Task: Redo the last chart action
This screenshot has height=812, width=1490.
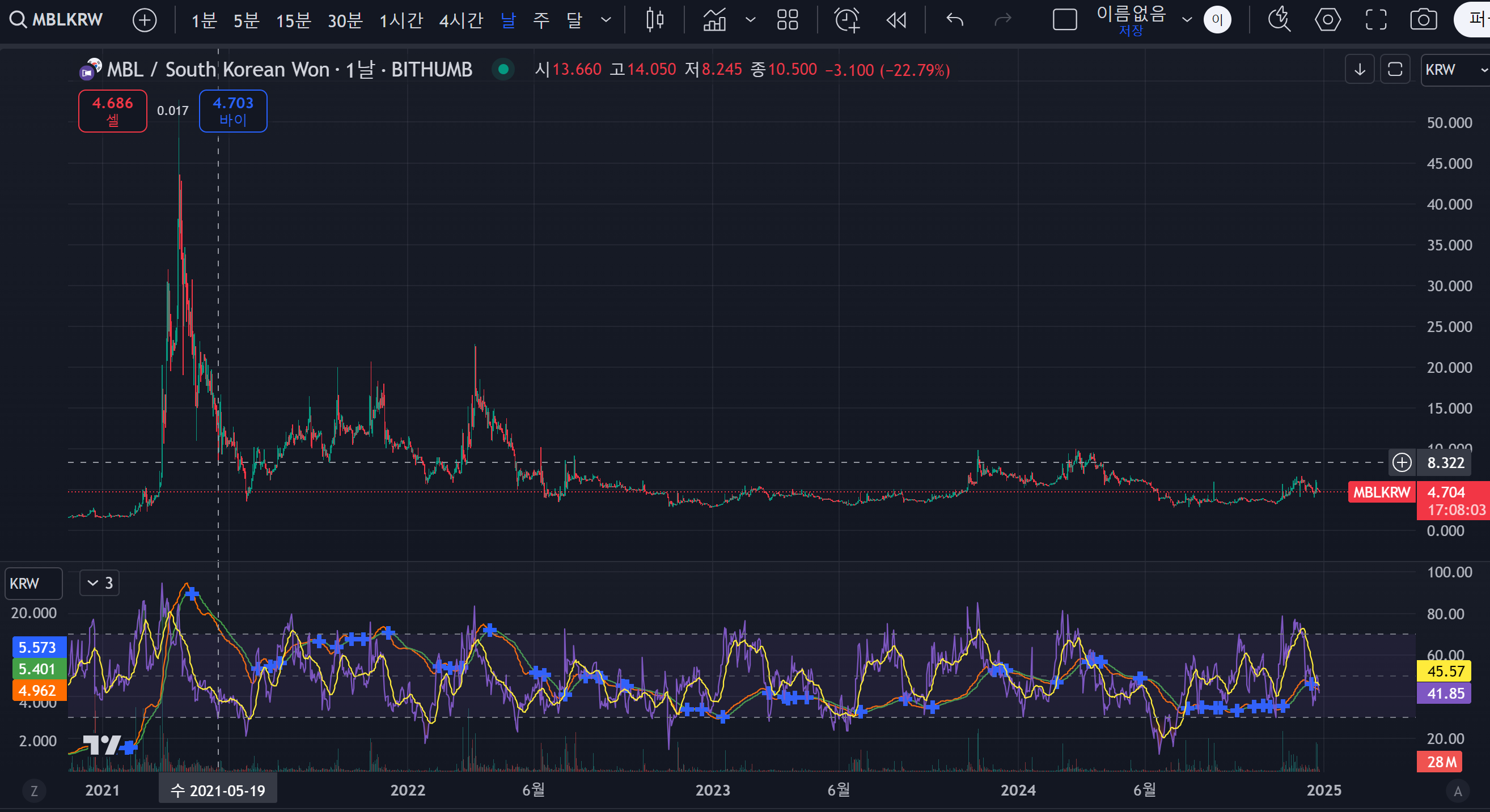Action: tap(1002, 20)
